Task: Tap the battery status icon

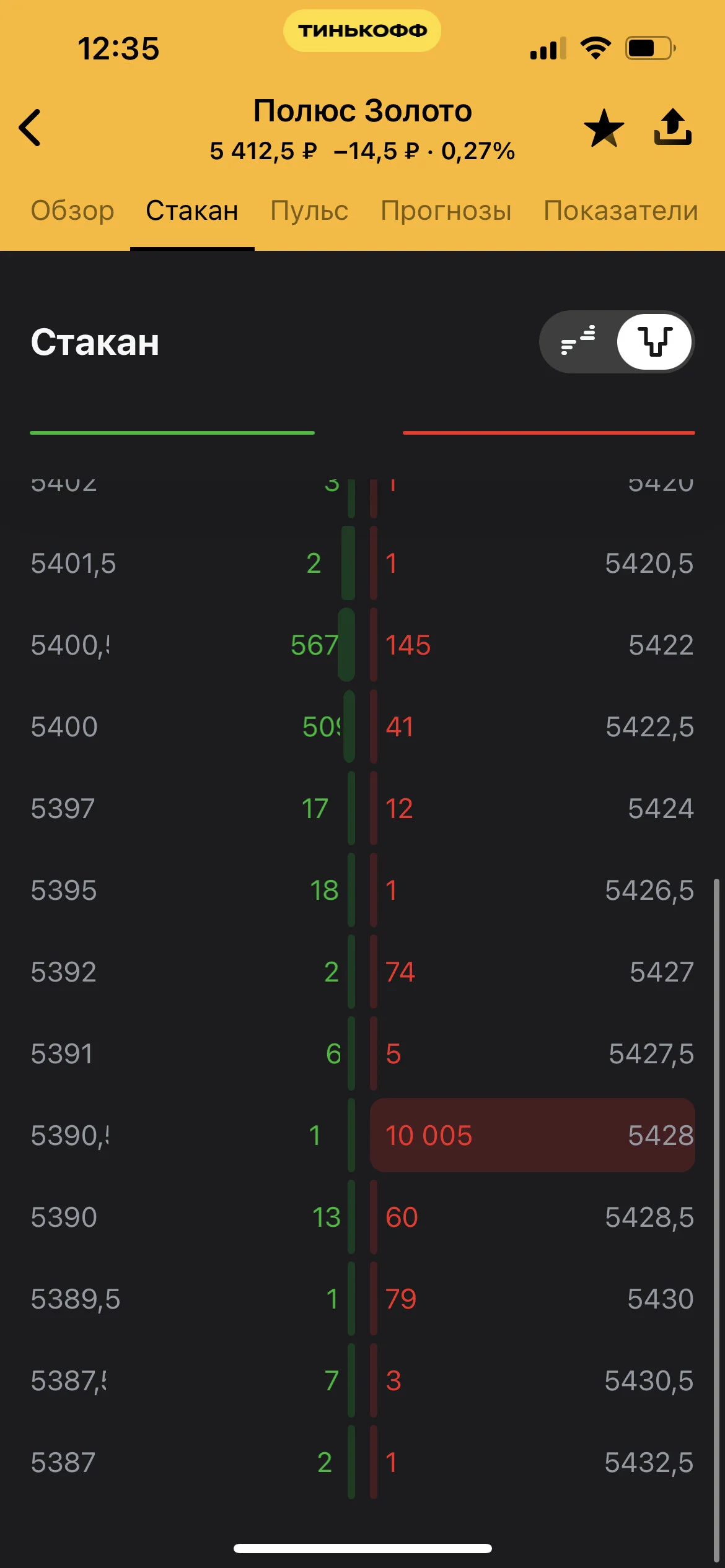Action: (x=651, y=48)
